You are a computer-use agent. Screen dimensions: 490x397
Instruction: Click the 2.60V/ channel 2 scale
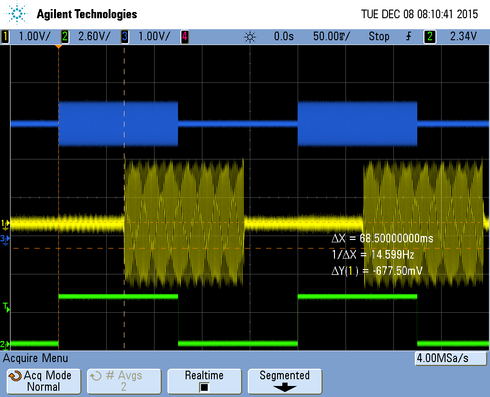click(x=94, y=36)
